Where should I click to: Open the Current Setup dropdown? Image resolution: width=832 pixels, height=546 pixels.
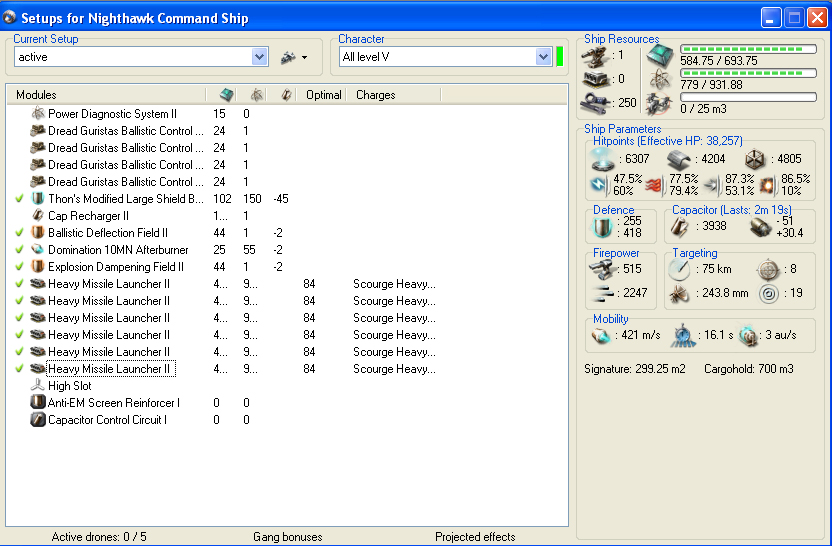click(x=259, y=57)
